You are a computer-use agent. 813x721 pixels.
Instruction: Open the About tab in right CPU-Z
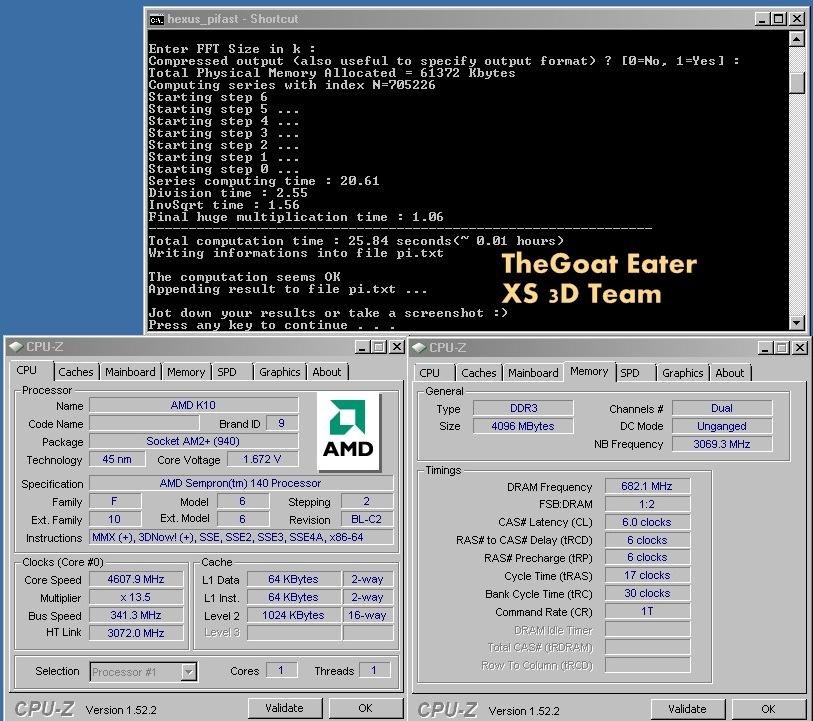pos(730,373)
